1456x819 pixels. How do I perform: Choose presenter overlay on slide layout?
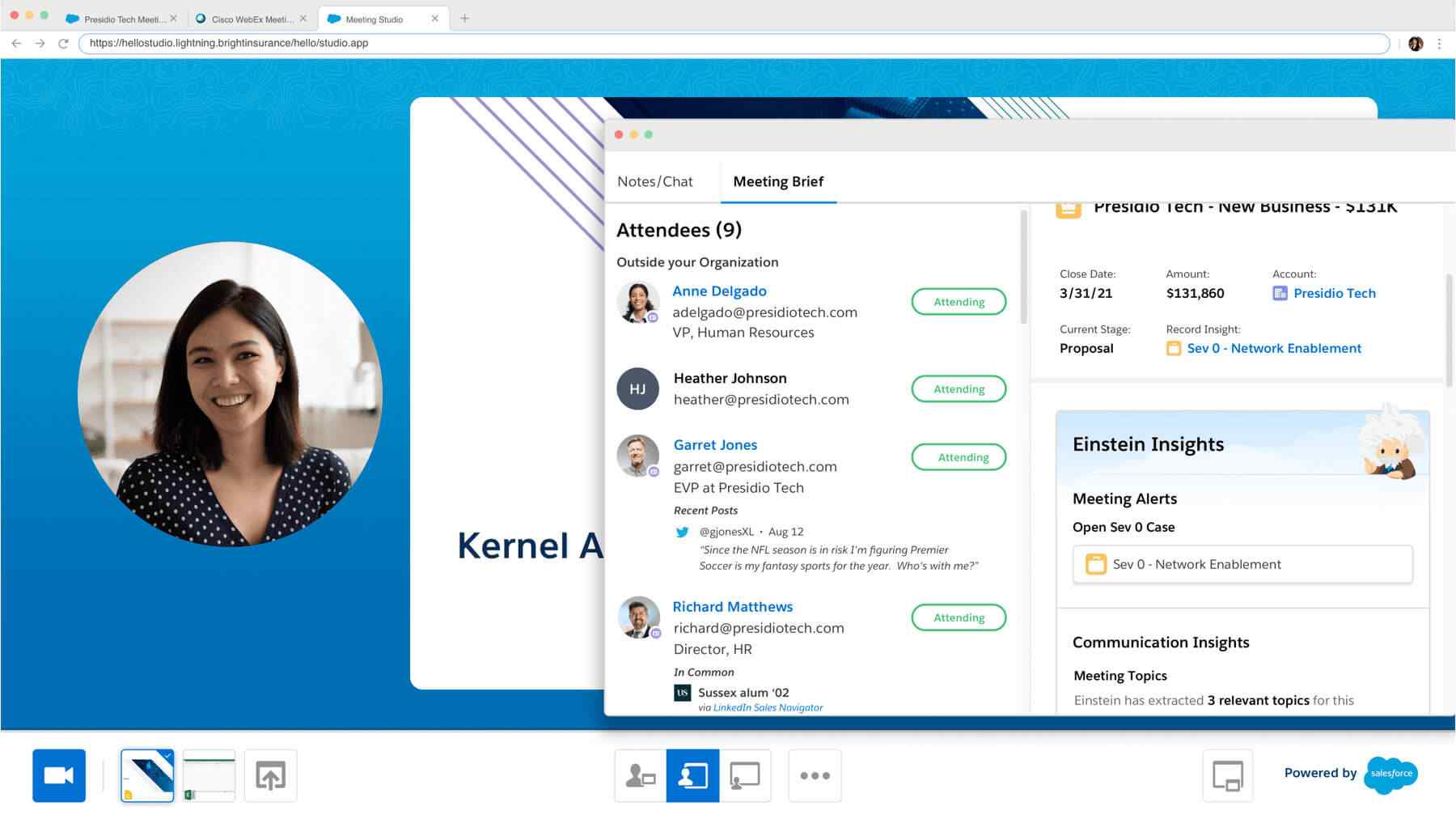point(692,775)
